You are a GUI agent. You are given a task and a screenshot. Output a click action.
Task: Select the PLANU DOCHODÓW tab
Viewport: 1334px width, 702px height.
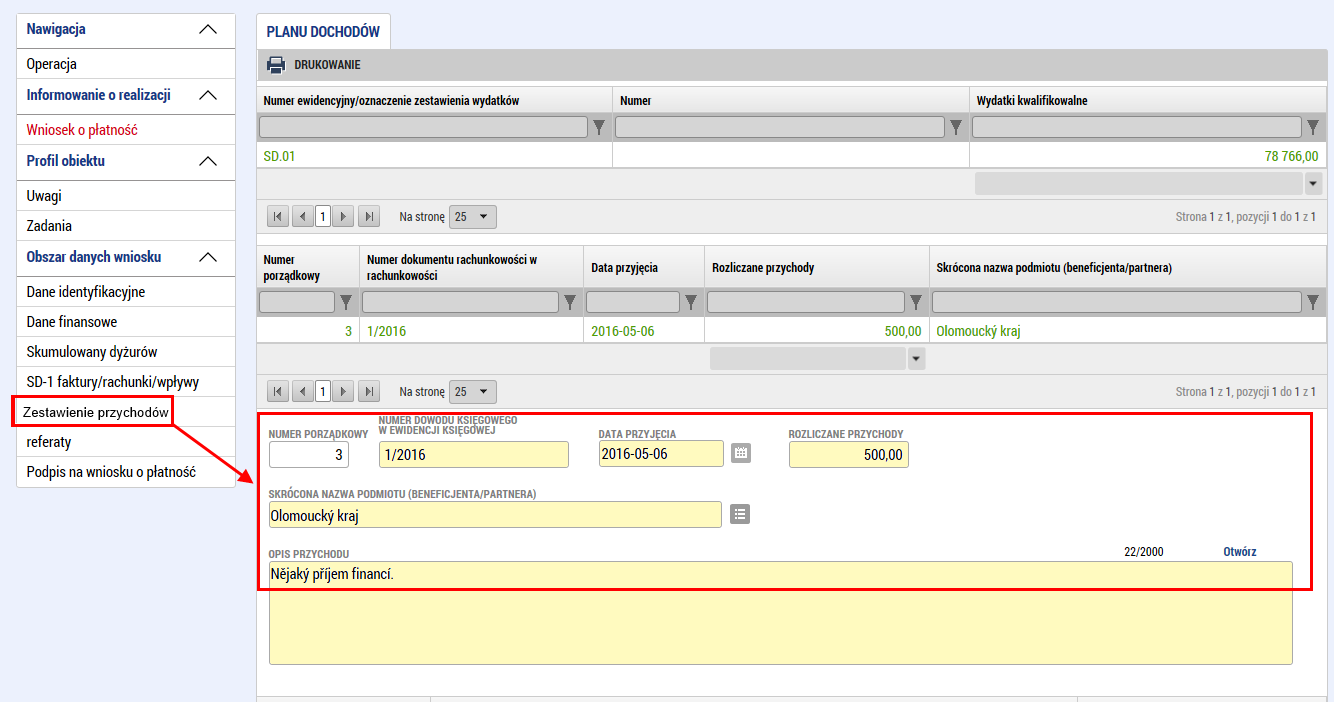[323, 32]
